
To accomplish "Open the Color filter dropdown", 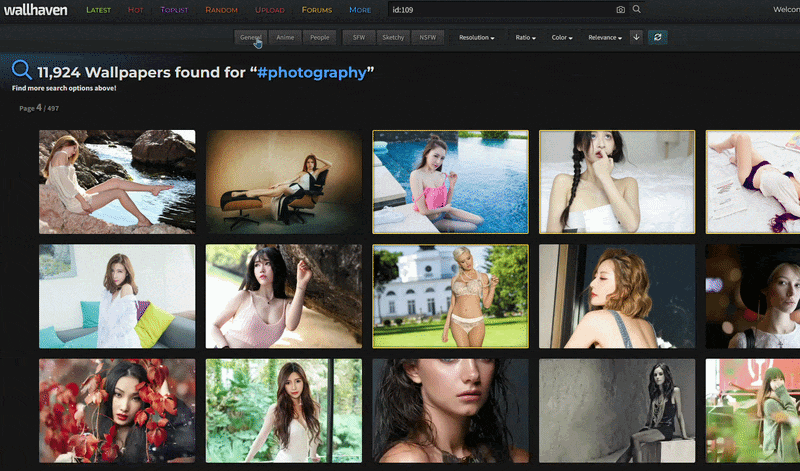I will point(562,37).
